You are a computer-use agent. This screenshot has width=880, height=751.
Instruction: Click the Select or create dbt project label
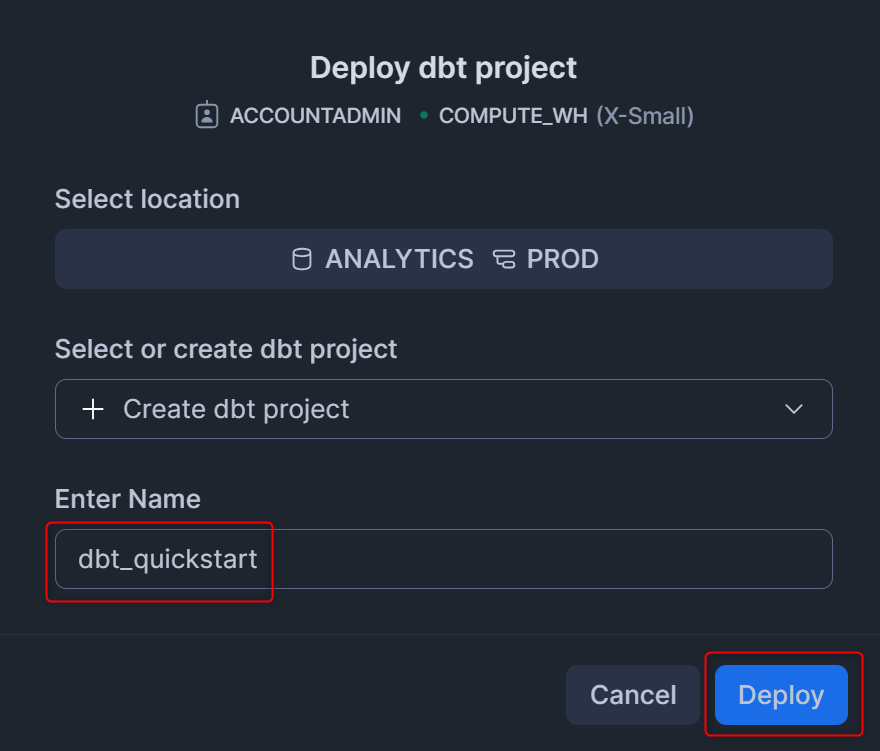pyautogui.click(x=226, y=349)
